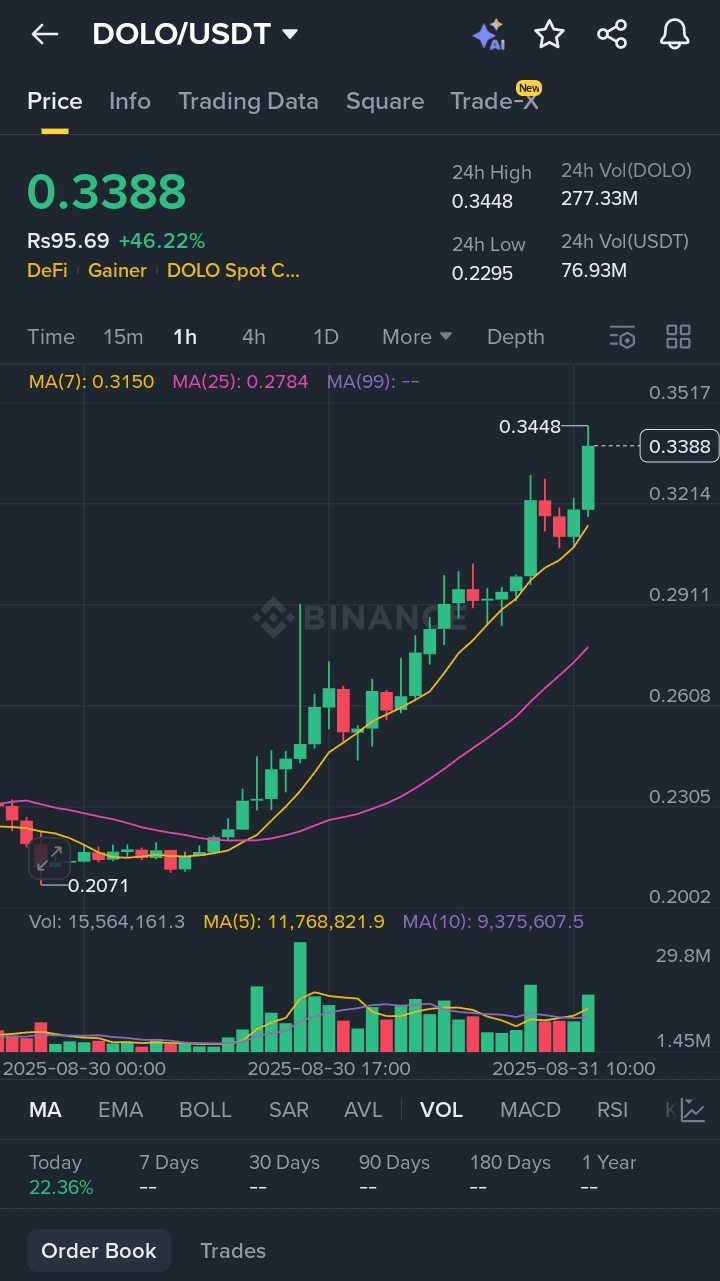Tap the MA(7): 0.3150 legend

point(92,381)
